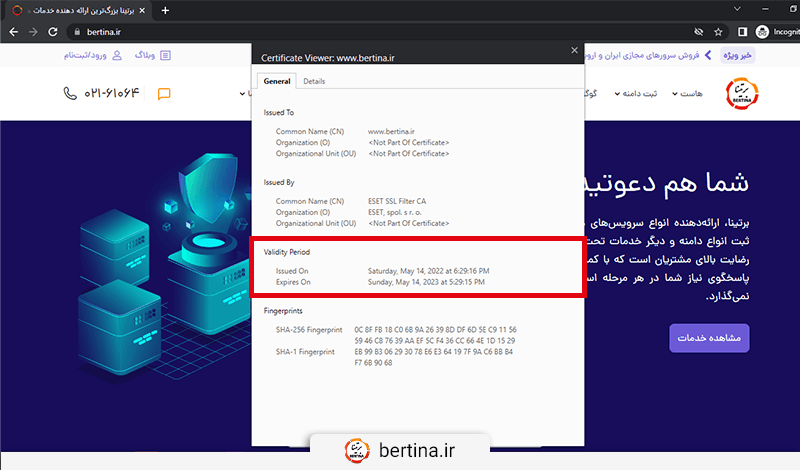This screenshot has width=800, height=470.
Task: Expand the هاست menu
Action: point(687,93)
